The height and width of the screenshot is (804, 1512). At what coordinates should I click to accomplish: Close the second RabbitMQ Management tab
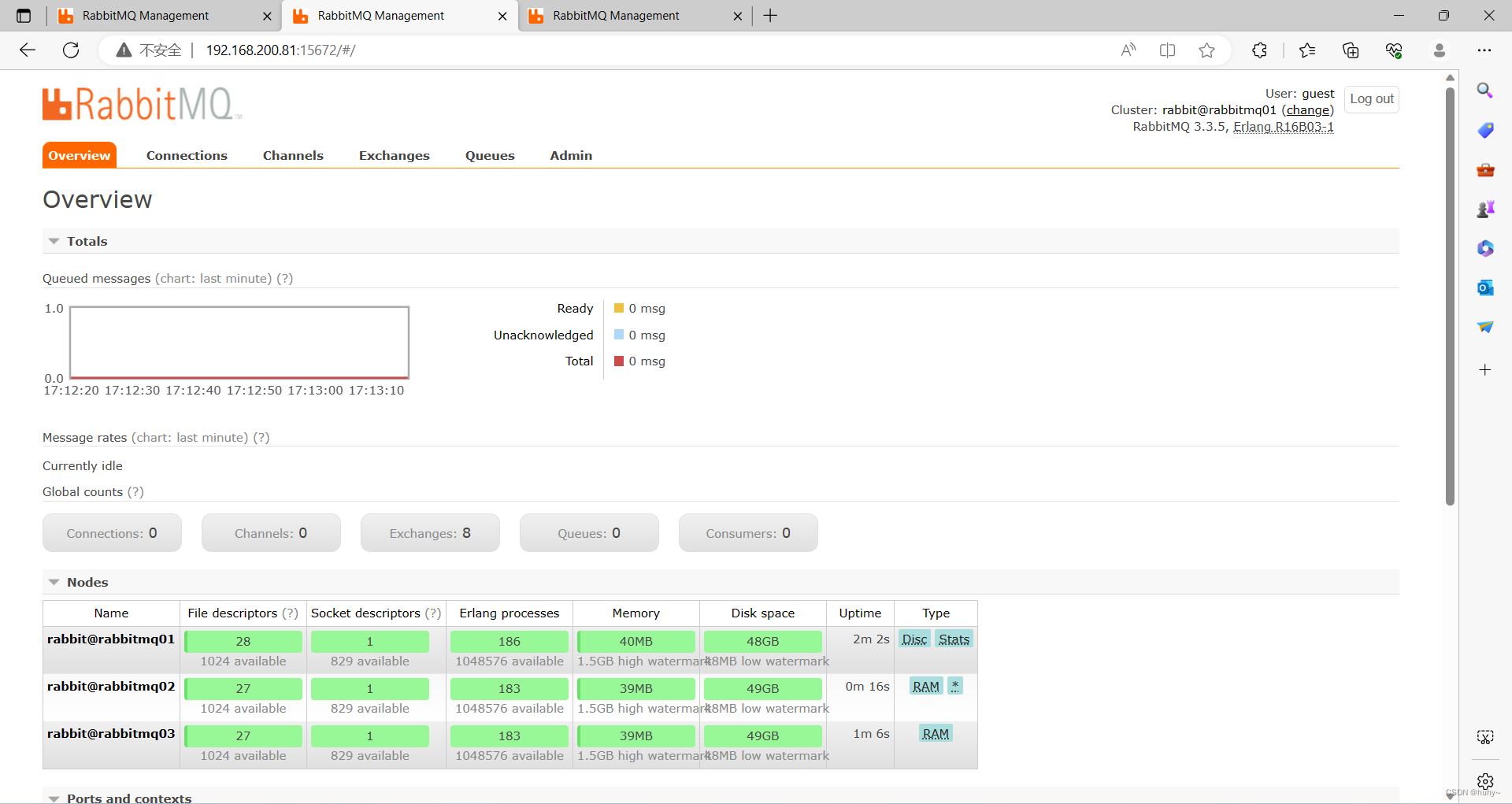[502, 16]
